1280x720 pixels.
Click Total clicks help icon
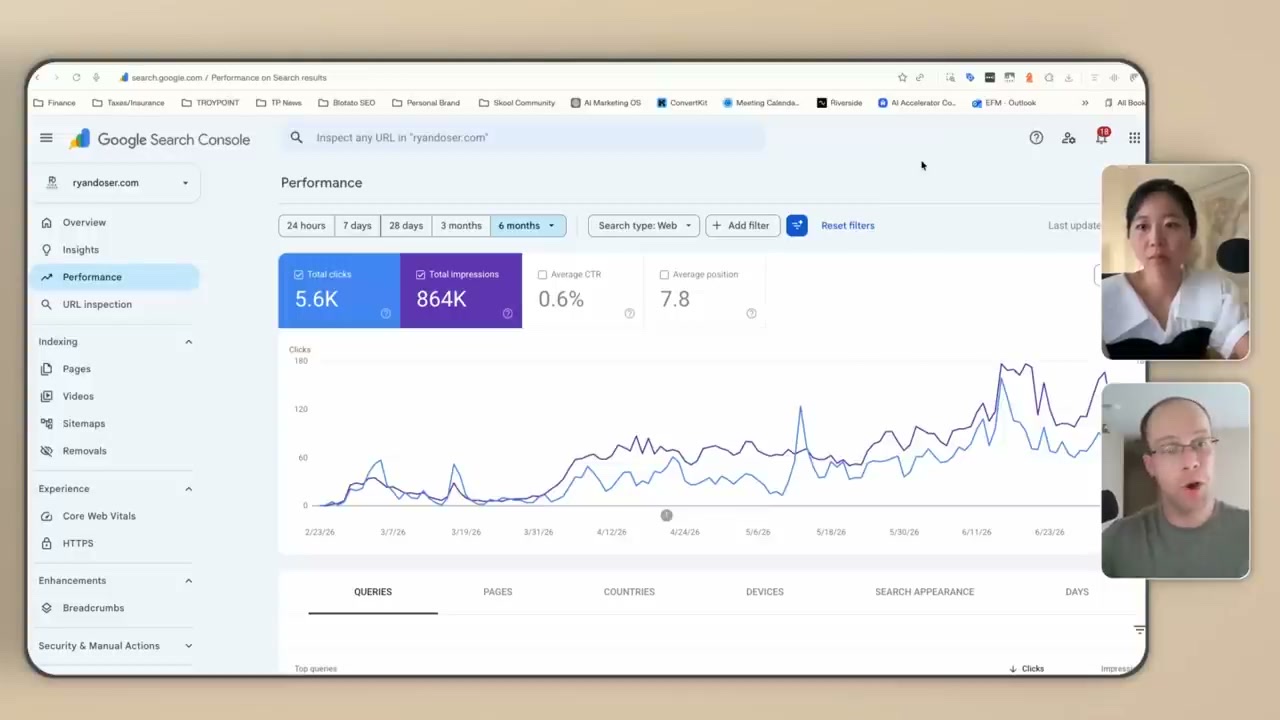click(385, 314)
